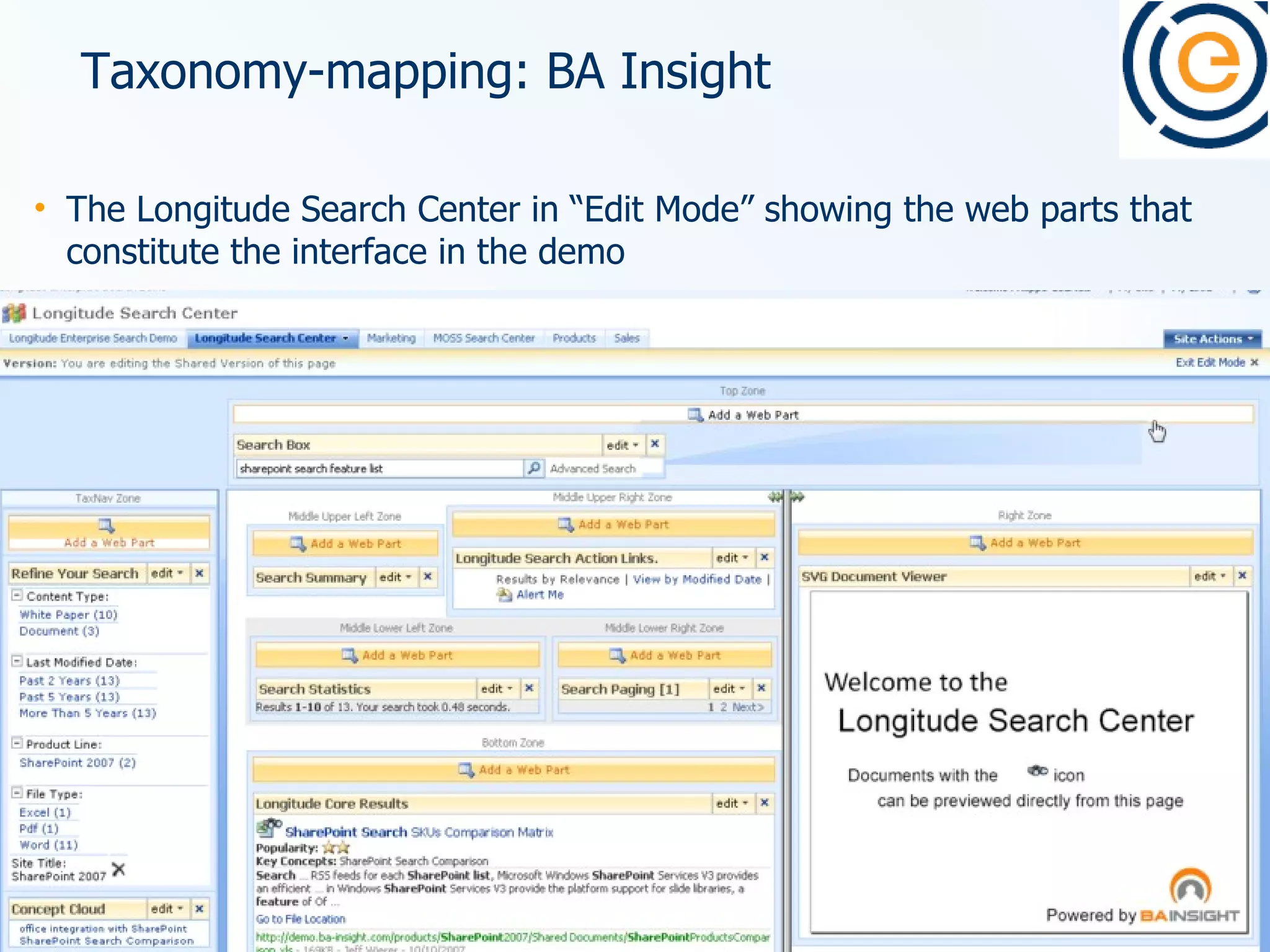Open the edit dropdown for Concept Cloud
Image resolution: width=1270 pixels, height=952 pixels.
pos(167,909)
